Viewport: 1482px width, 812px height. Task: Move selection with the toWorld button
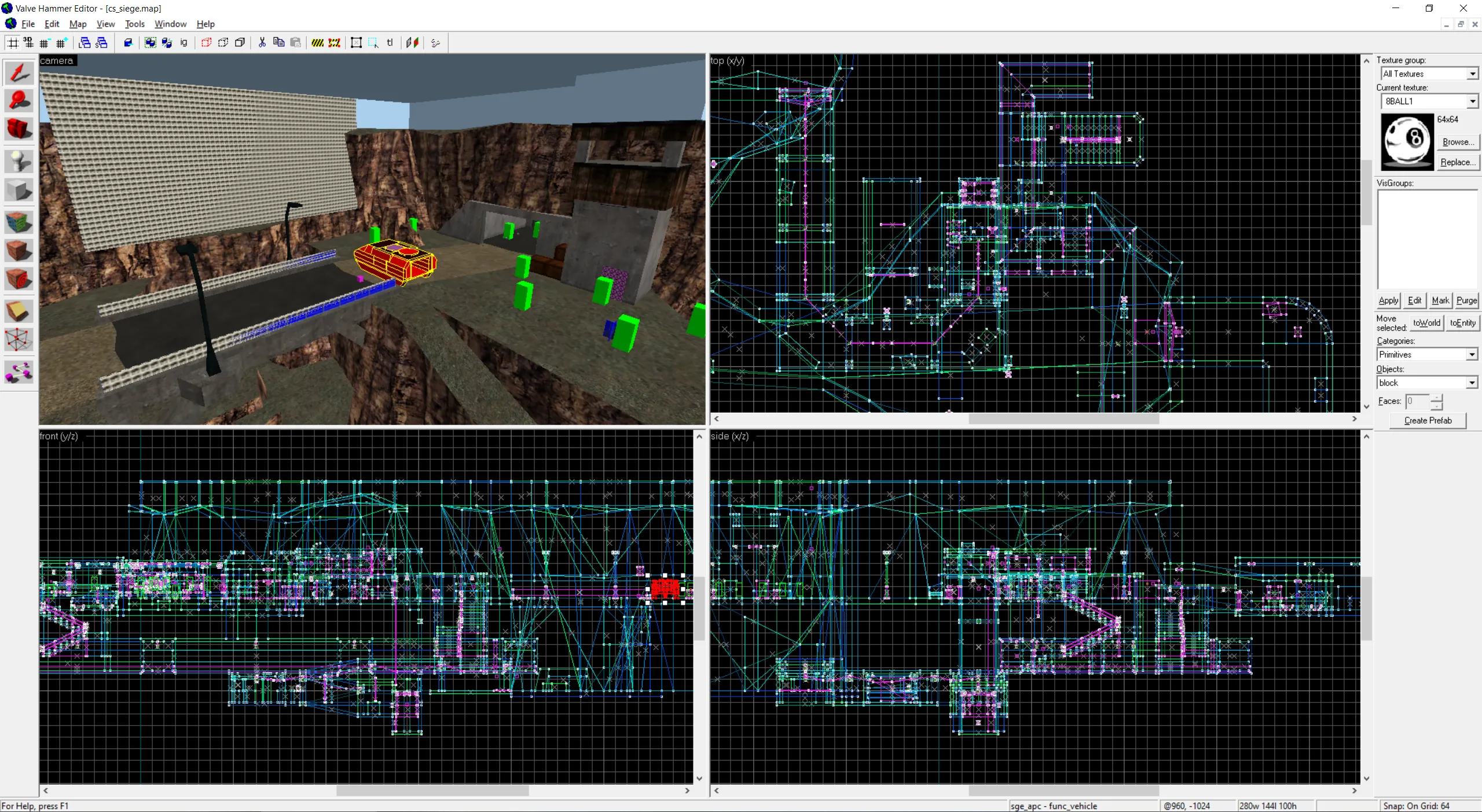coord(1426,323)
